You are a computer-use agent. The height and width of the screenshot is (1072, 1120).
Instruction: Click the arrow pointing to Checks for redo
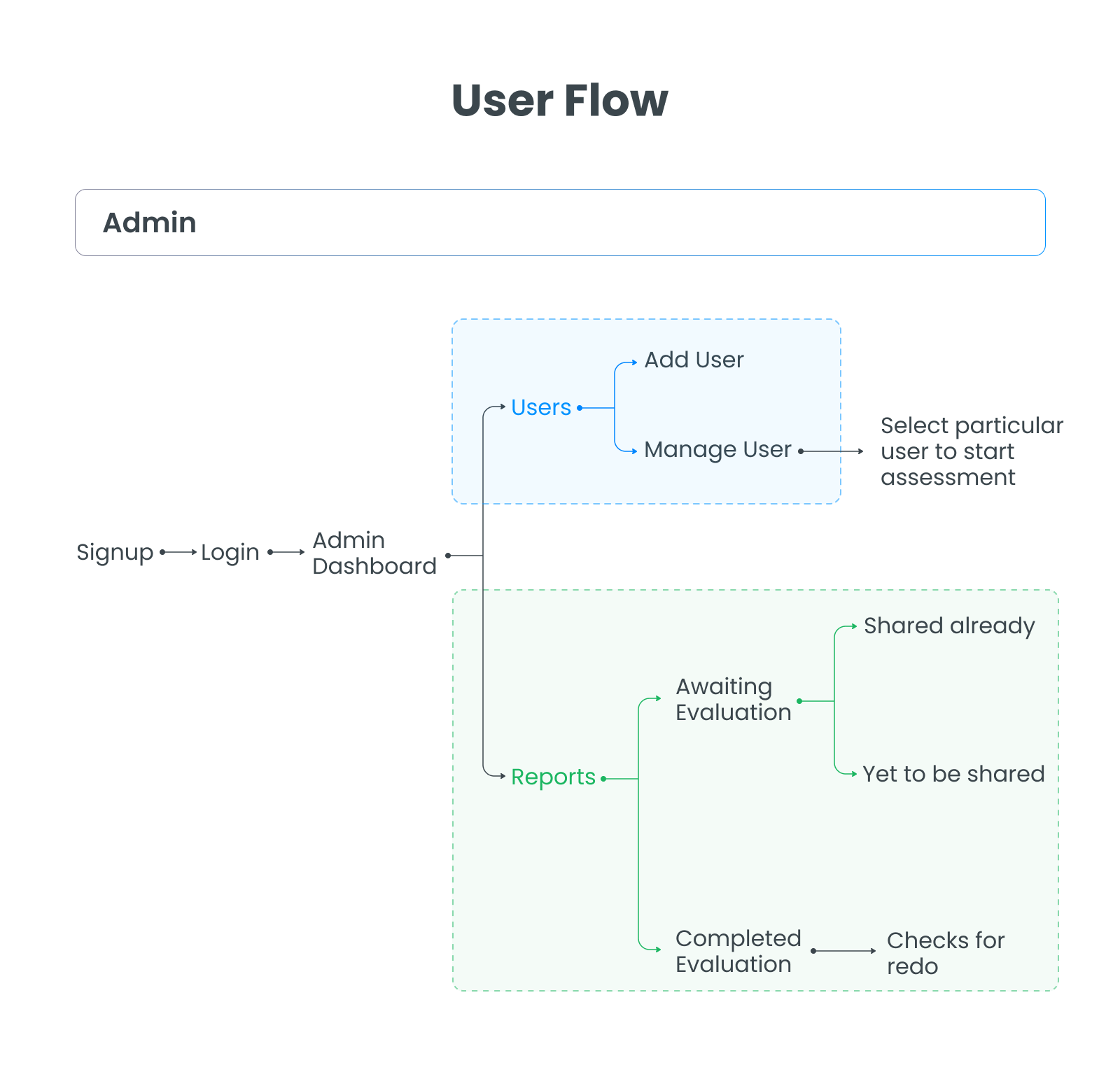[843, 951]
